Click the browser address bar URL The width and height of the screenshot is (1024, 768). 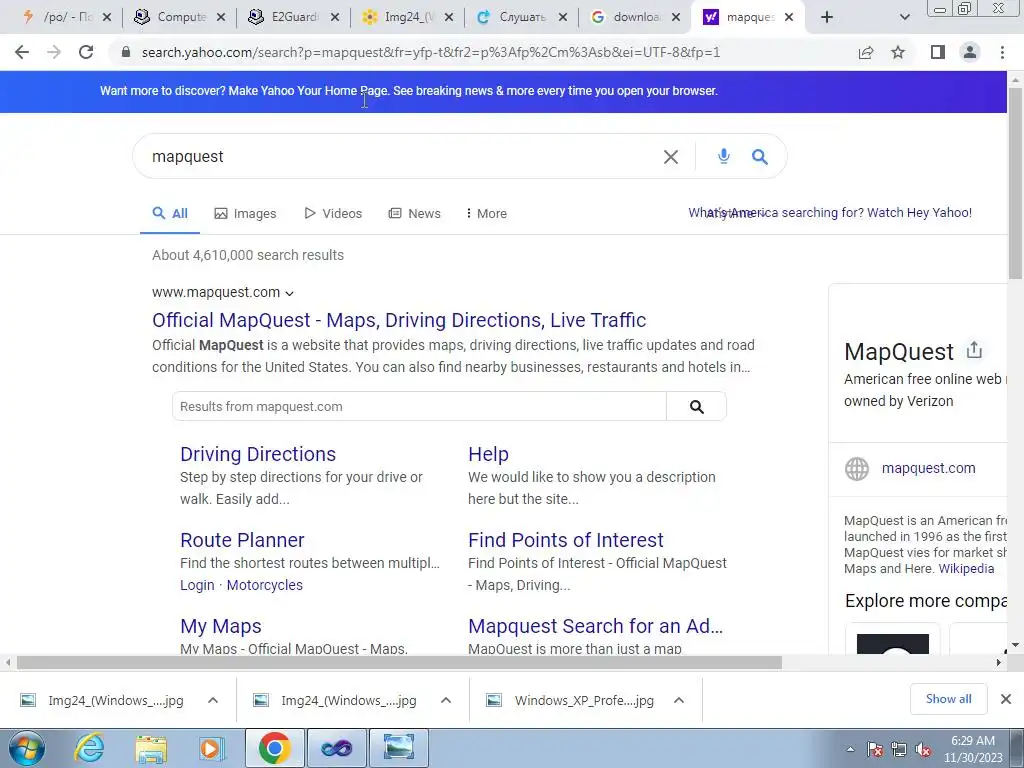pyautogui.click(x=430, y=52)
